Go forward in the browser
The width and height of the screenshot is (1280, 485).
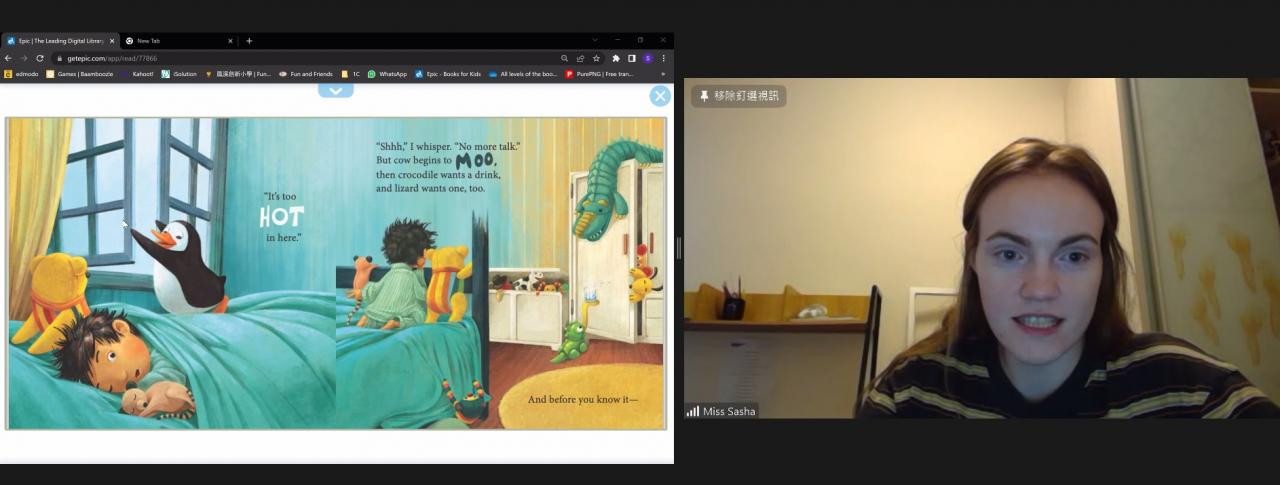24,58
